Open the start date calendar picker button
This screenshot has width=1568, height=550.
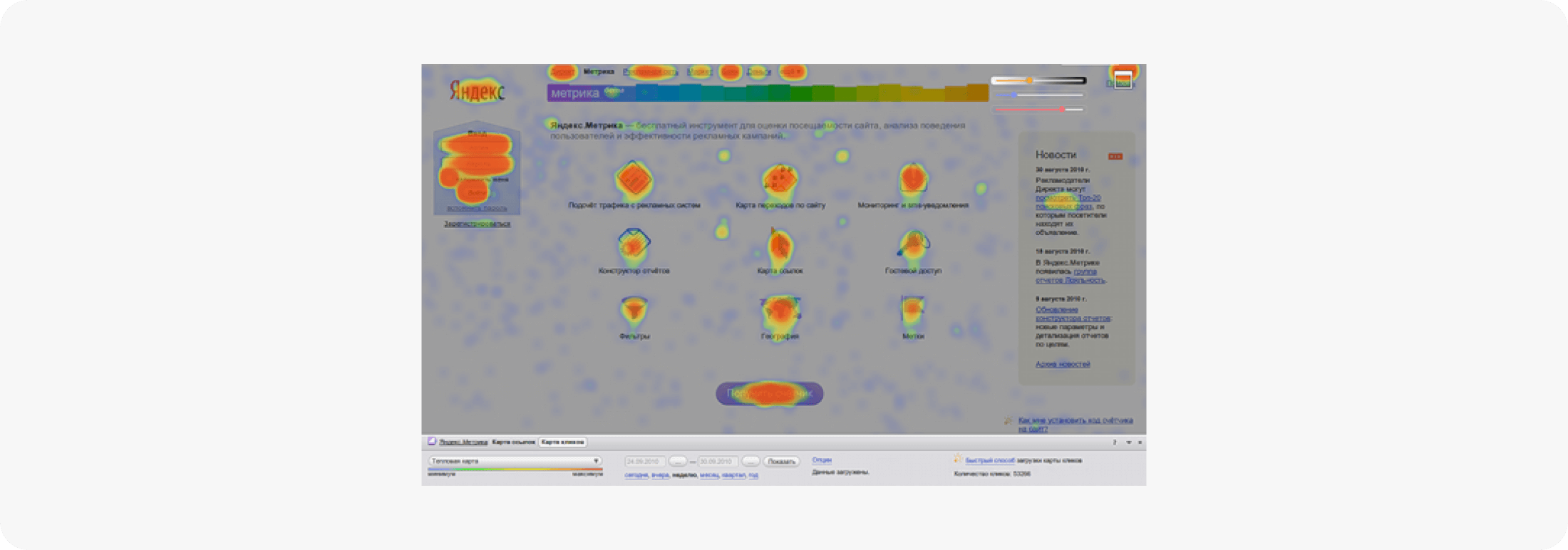coord(677,462)
